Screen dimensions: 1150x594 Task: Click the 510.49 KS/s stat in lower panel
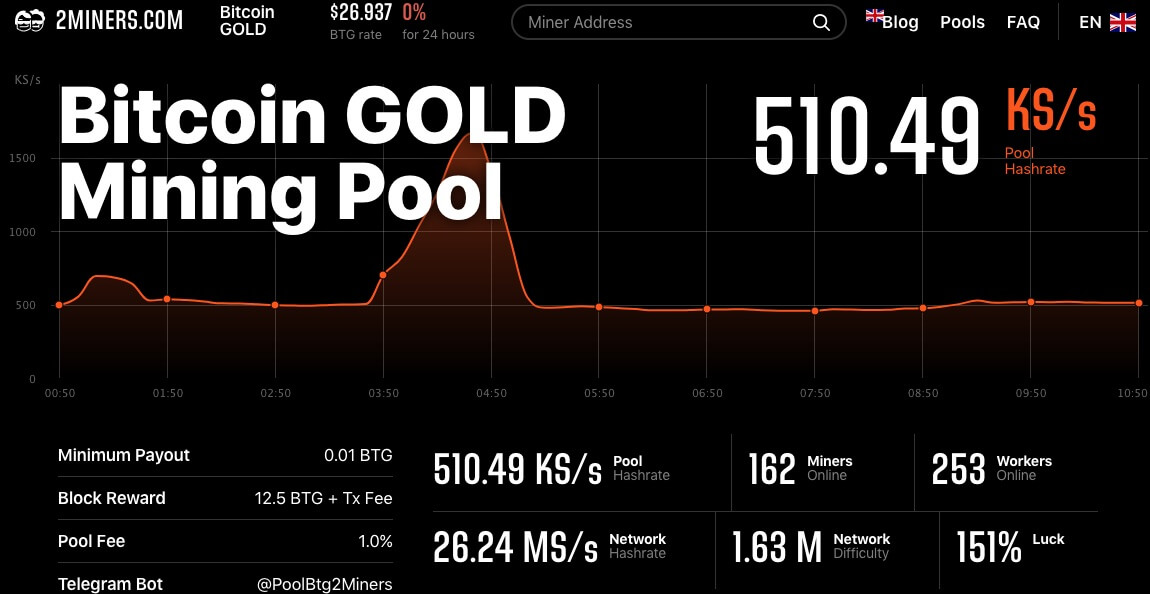pyautogui.click(x=552, y=469)
